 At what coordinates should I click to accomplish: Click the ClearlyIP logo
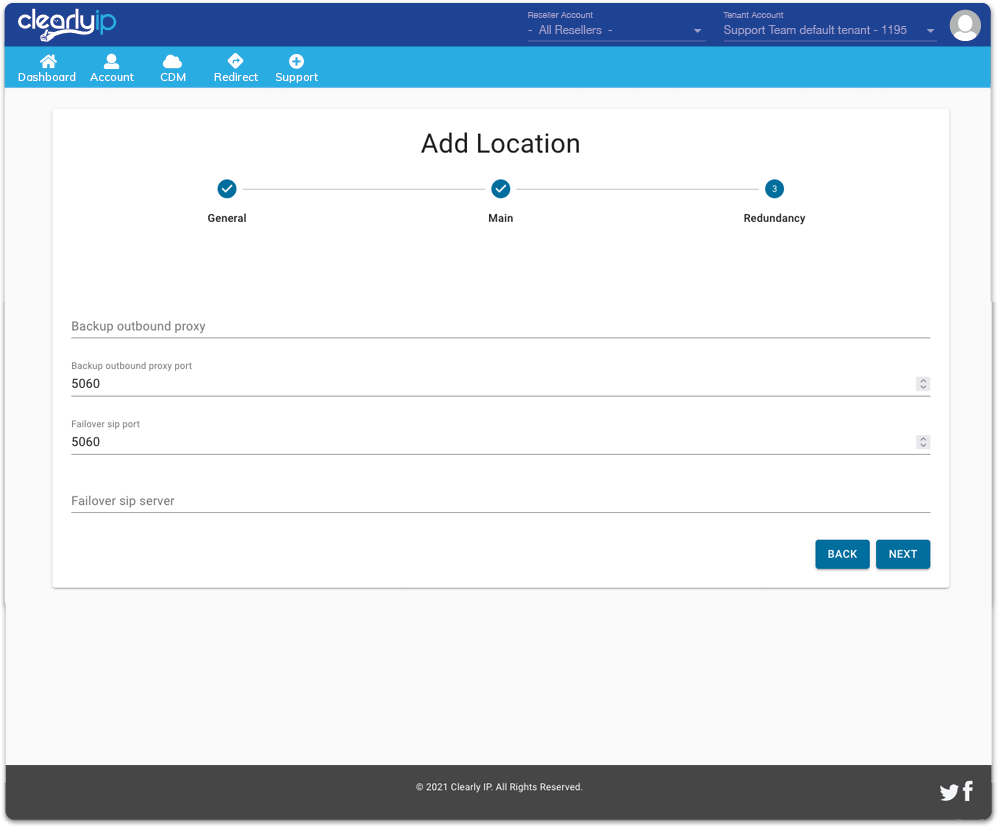(x=67, y=23)
